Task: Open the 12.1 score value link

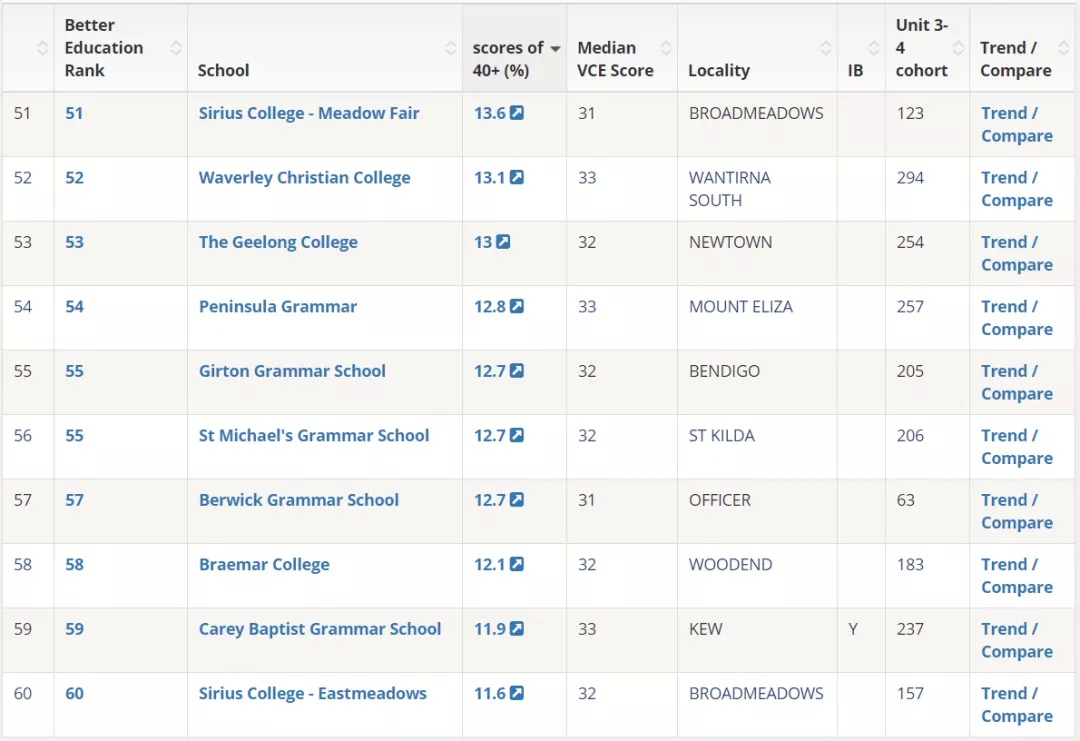Action: (x=490, y=565)
